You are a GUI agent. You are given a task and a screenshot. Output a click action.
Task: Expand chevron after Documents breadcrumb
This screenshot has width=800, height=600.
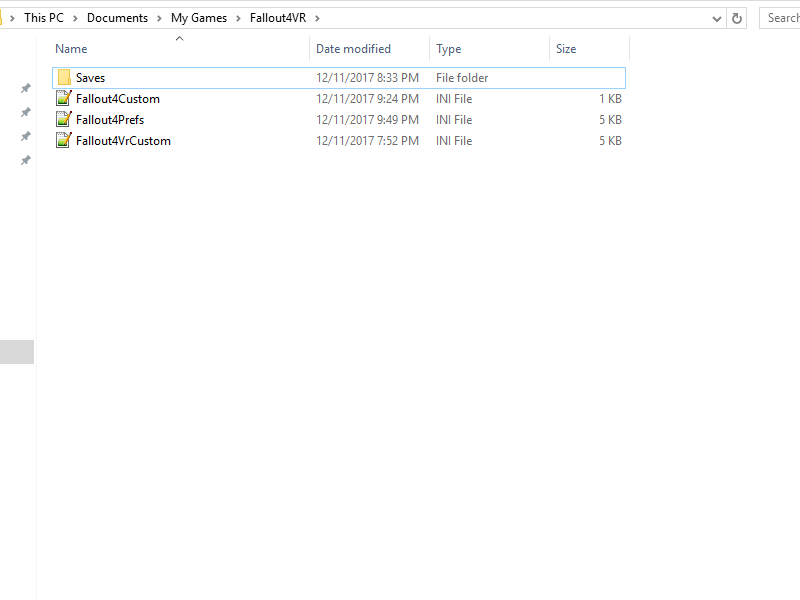click(159, 18)
